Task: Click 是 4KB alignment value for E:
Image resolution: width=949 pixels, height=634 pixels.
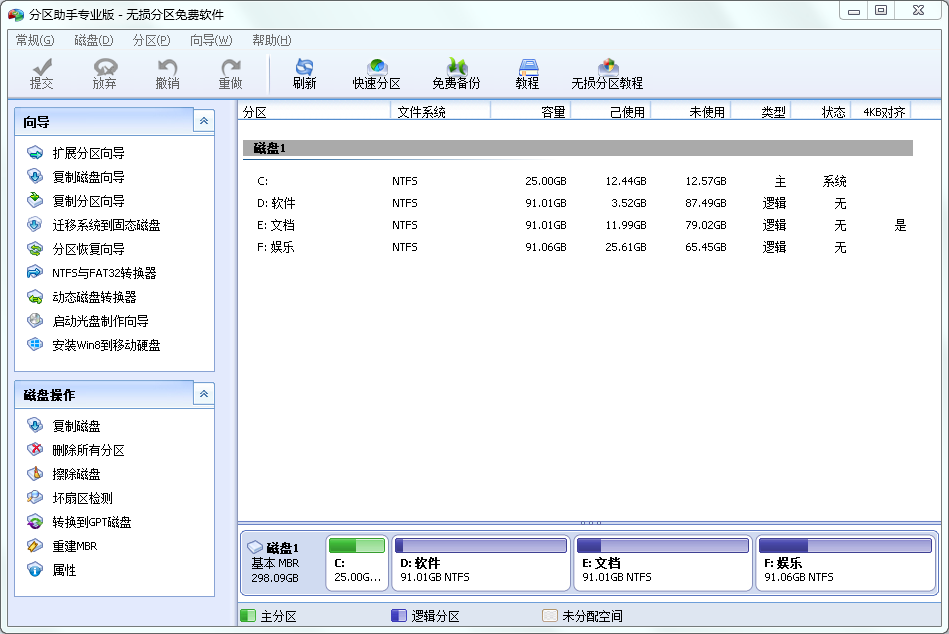Action: pos(901,225)
